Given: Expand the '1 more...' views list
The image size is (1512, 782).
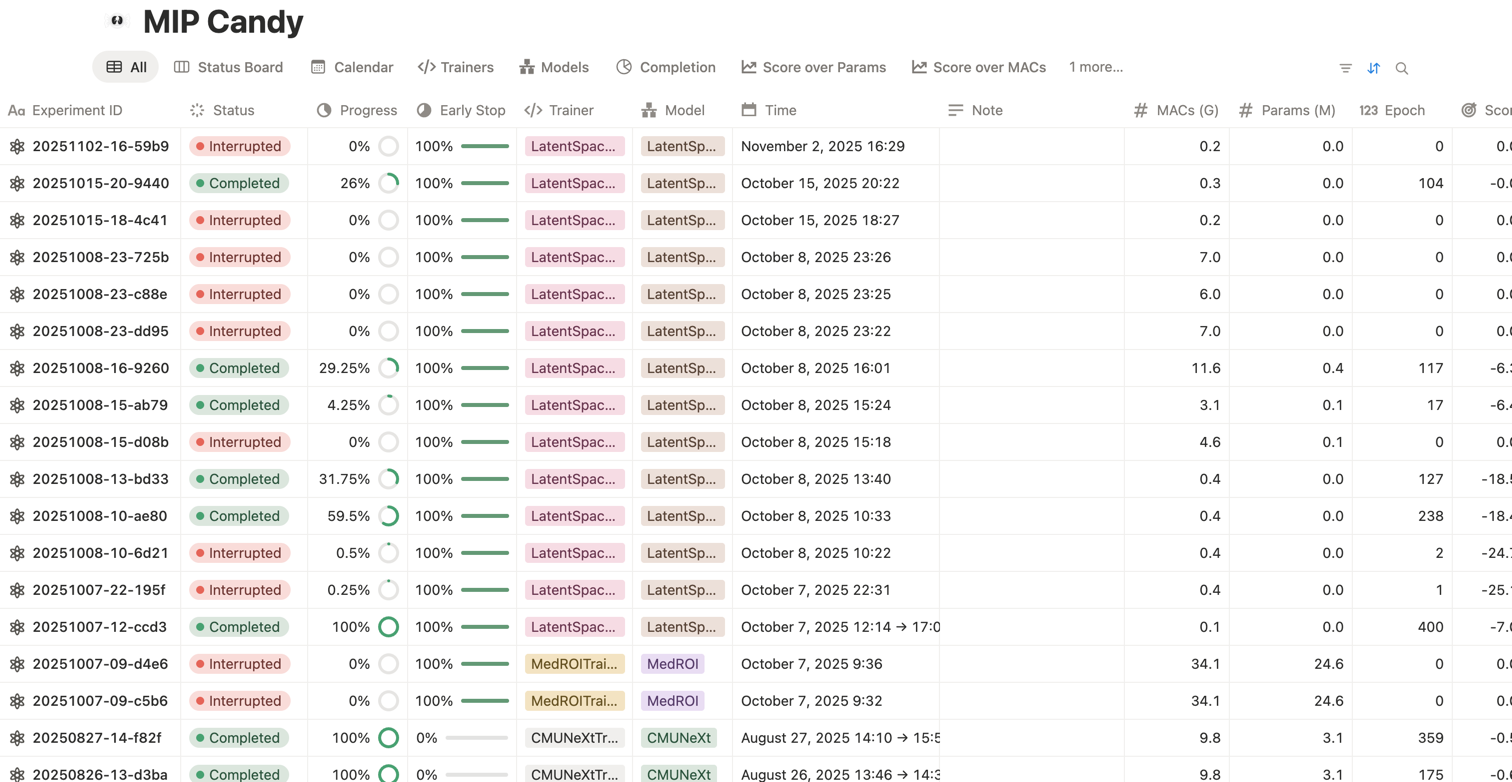Looking at the screenshot, I should coord(1096,68).
